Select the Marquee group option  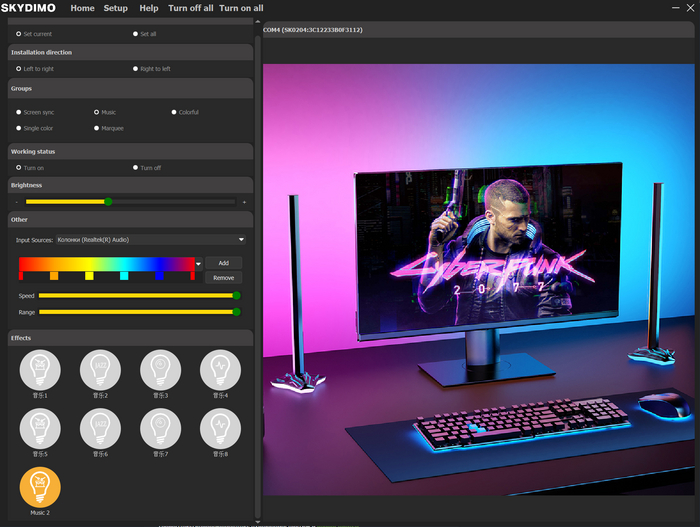click(x=97, y=128)
